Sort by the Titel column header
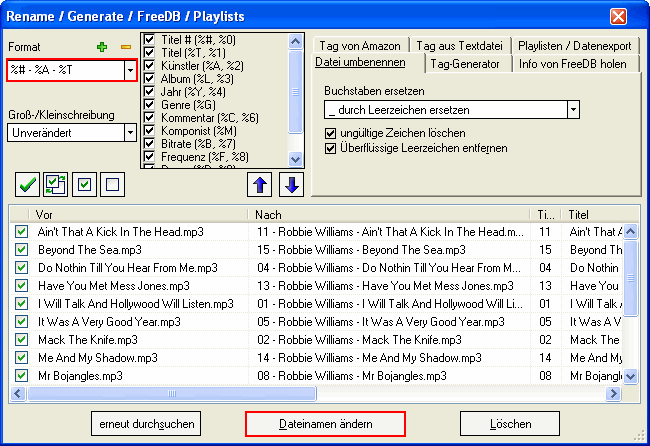The image size is (650, 446). click(x=599, y=214)
